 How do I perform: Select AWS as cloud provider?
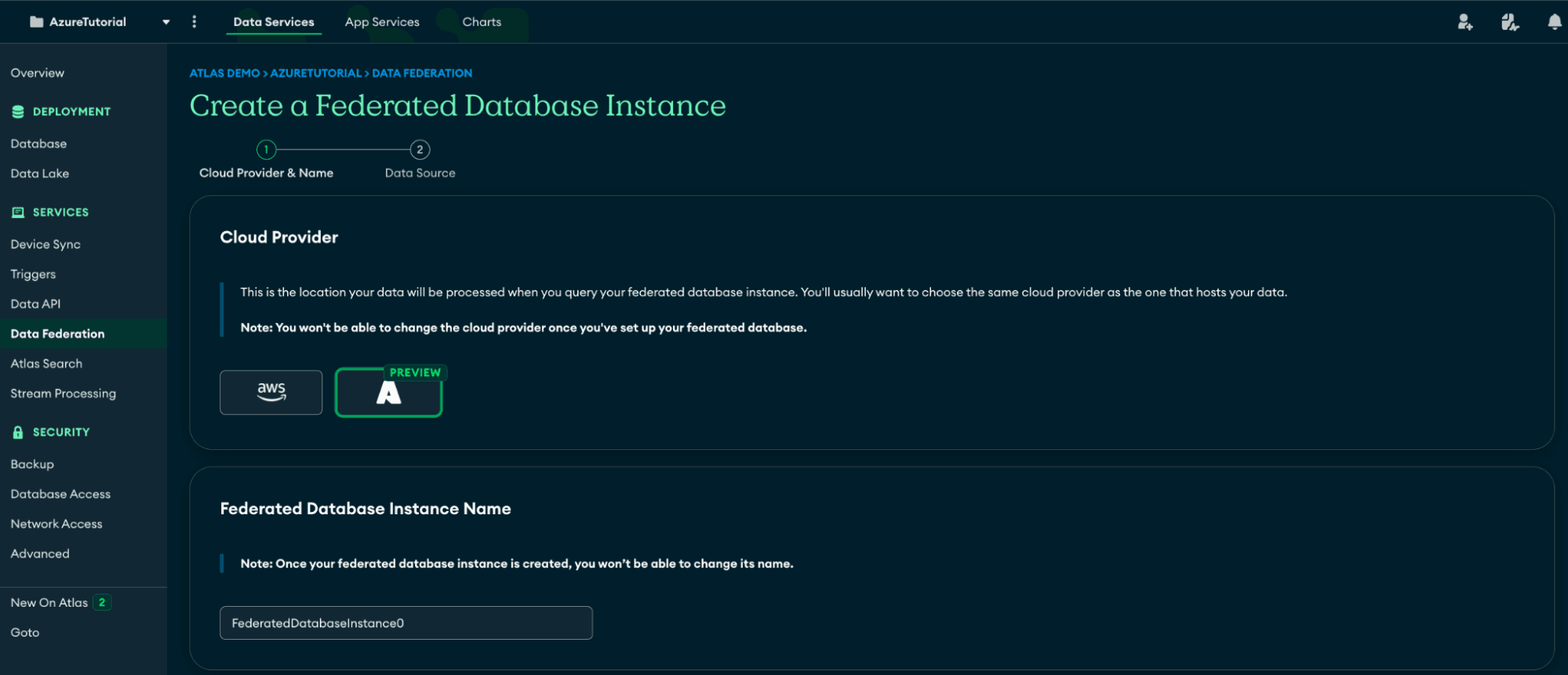pyautogui.click(x=271, y=392)
